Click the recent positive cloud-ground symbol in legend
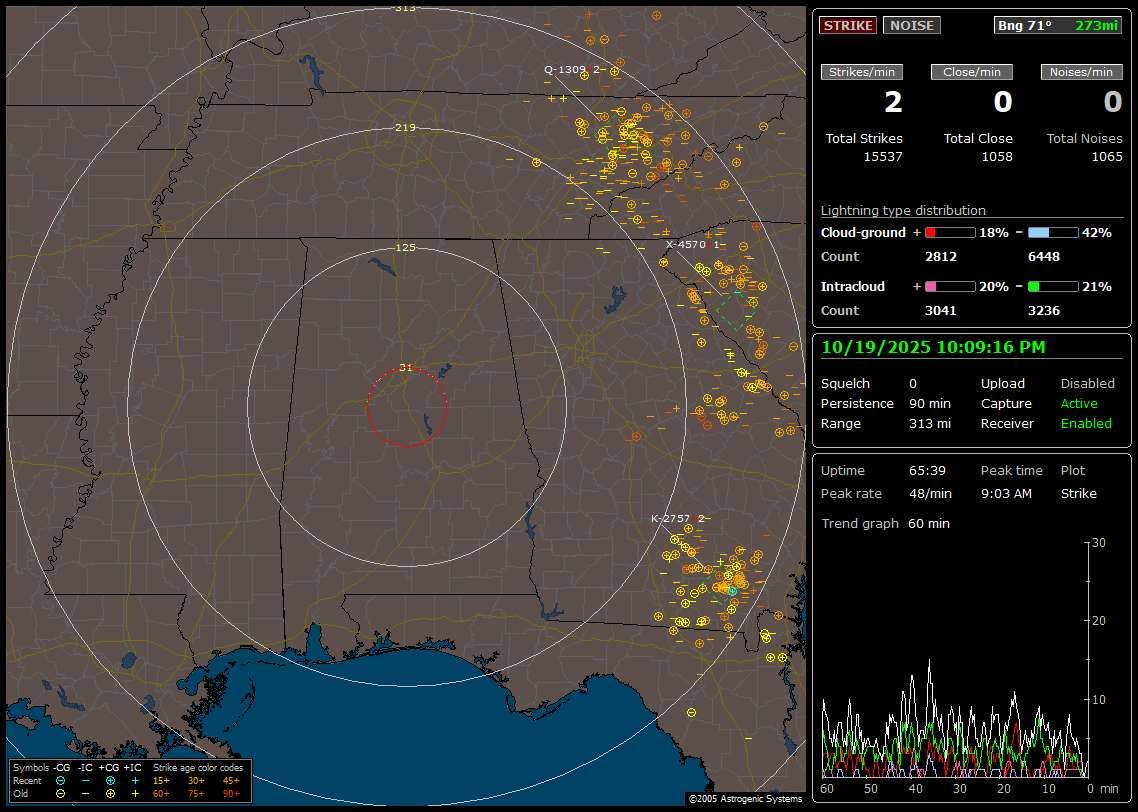The height and width of the screenshot is (812, 1138). pyautogui.click(x=110, y=780)
